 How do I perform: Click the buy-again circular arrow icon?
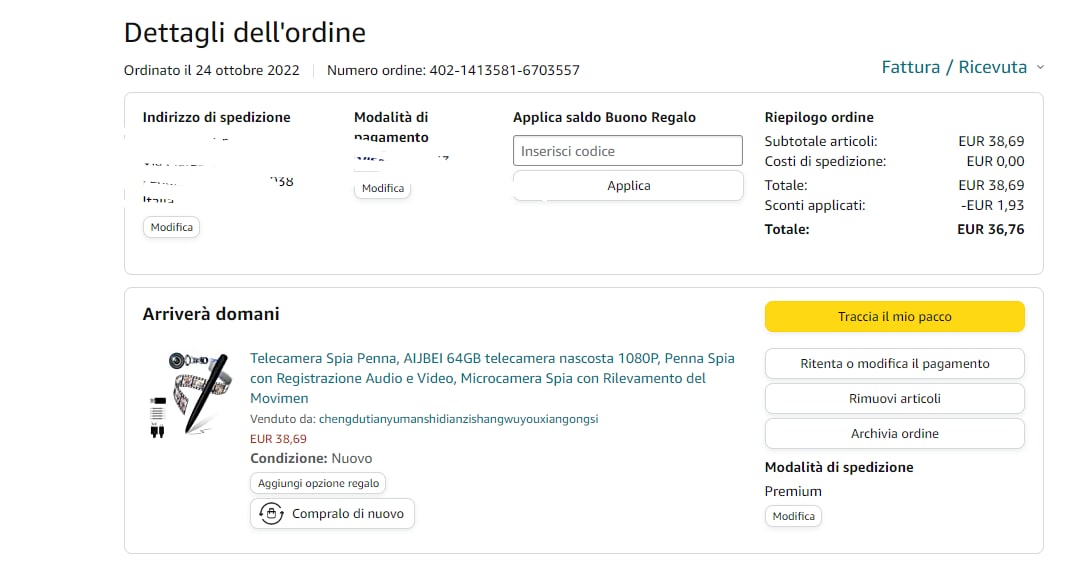(x=271, y=513)
